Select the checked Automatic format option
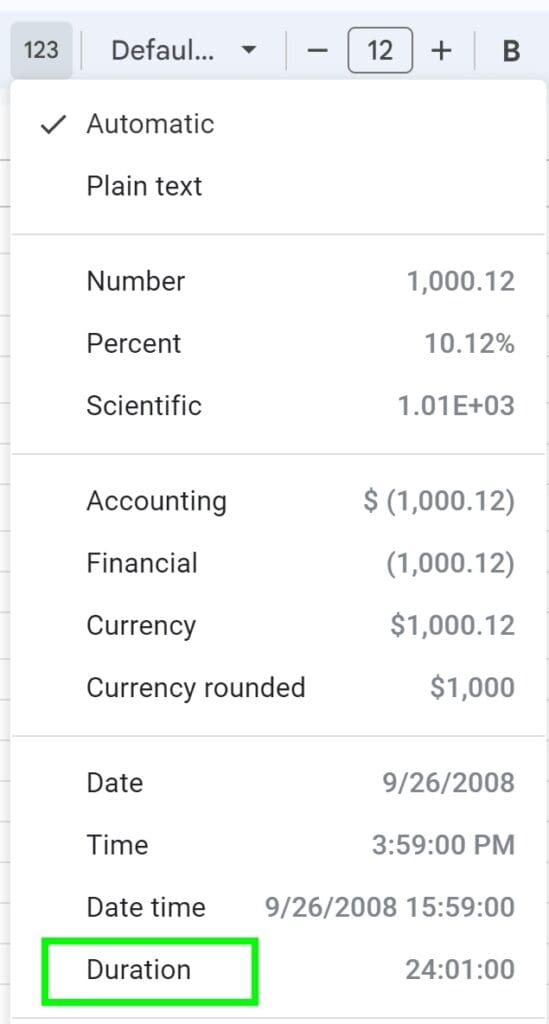 click(x=277, y=124)
